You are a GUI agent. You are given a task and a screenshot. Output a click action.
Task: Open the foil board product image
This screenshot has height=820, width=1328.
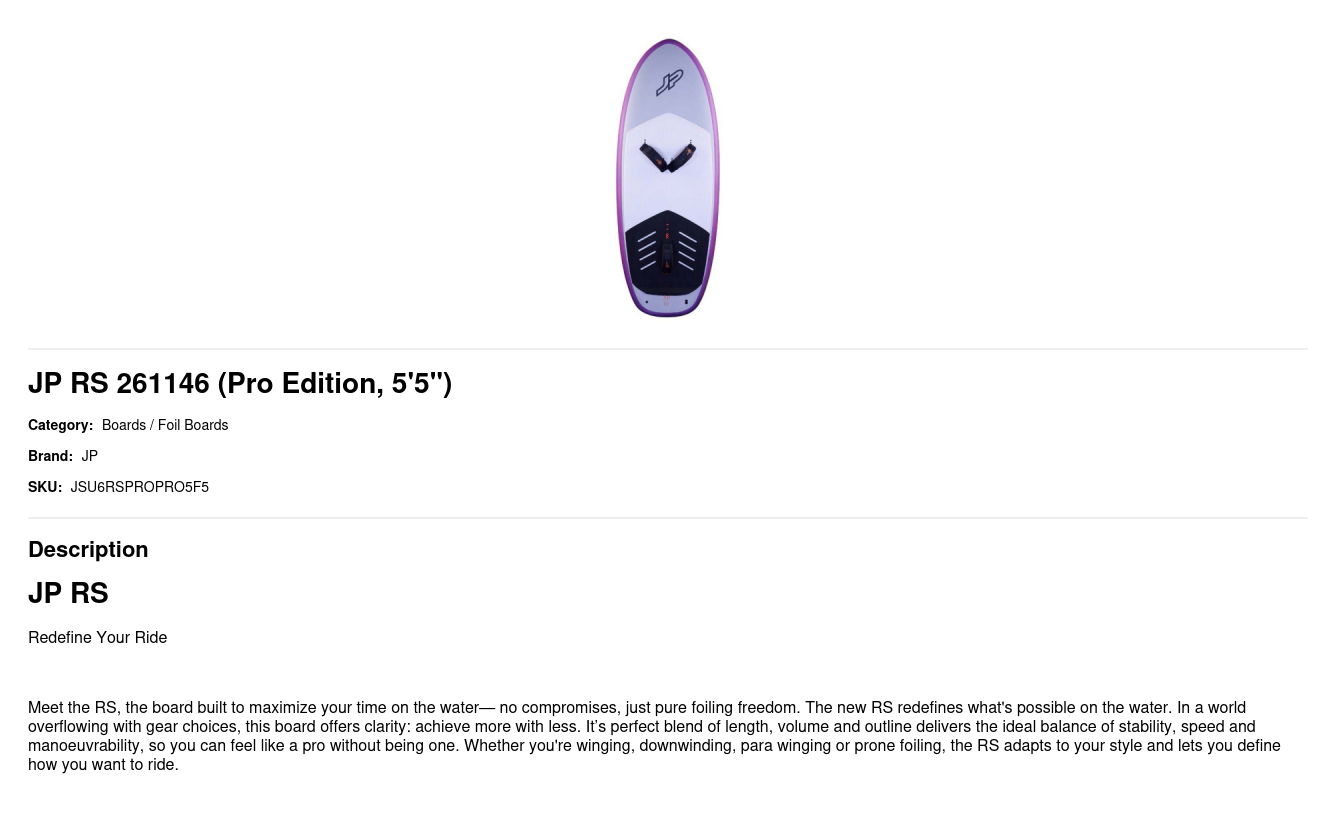667,177
